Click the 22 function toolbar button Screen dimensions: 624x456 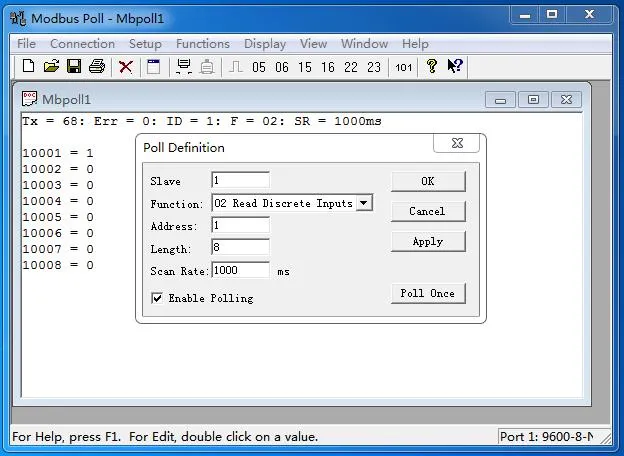[x=351, y=67]
